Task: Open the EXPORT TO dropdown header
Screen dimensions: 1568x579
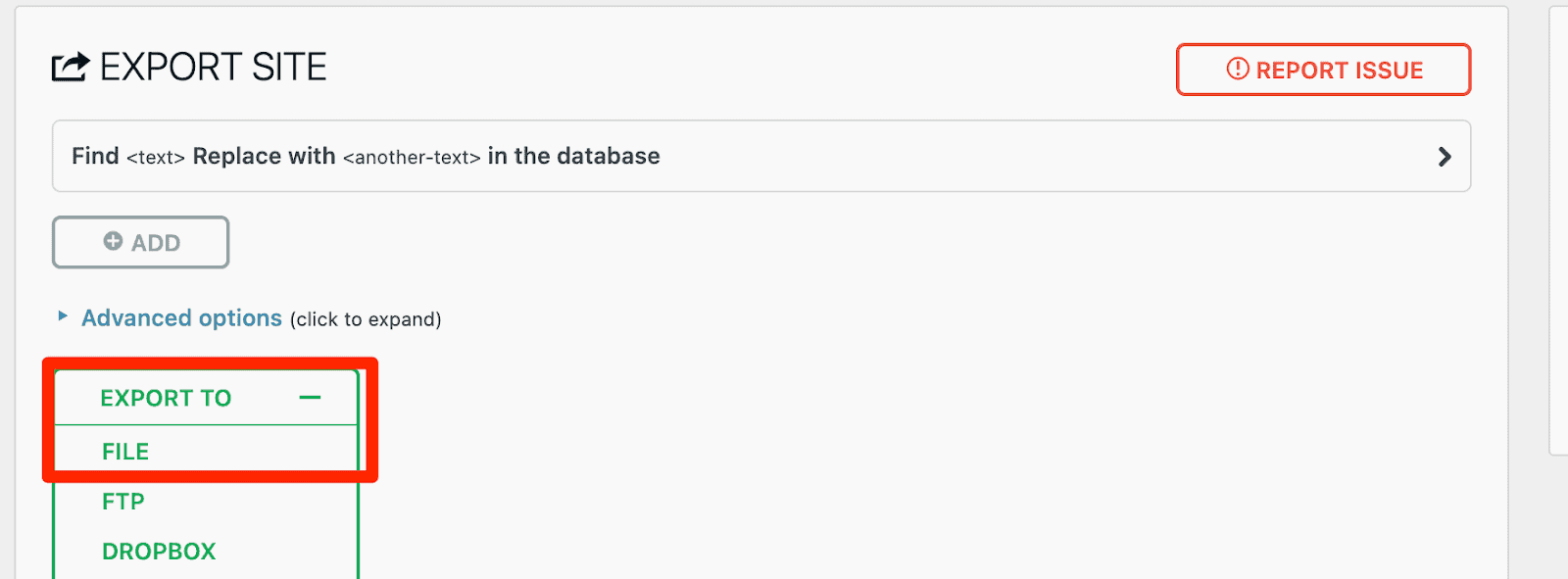Action: (206, 398)
